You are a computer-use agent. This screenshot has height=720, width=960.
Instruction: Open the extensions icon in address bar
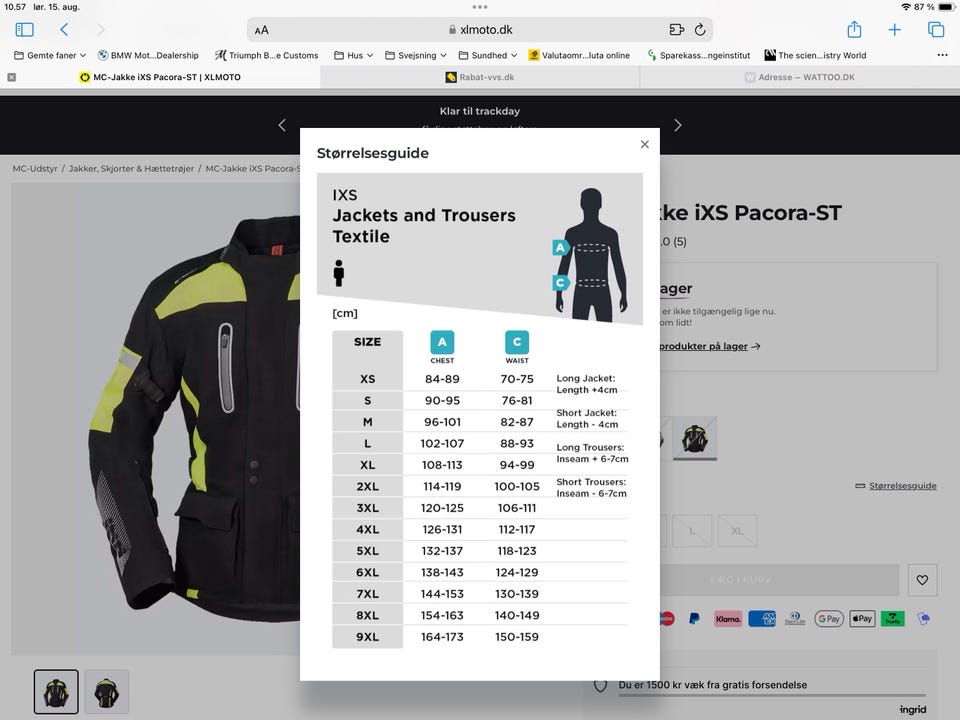[x=677, y=29]
